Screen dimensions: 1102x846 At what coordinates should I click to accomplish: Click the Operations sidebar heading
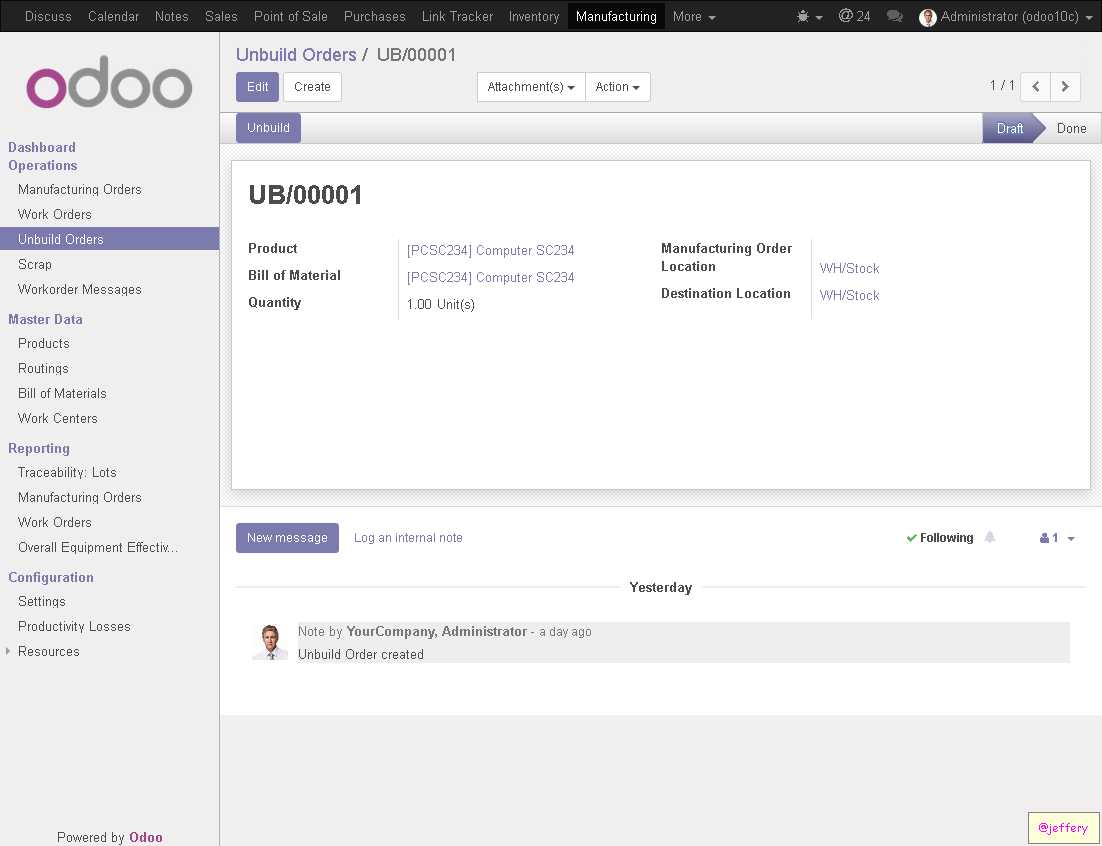click(x=43, y=166)
